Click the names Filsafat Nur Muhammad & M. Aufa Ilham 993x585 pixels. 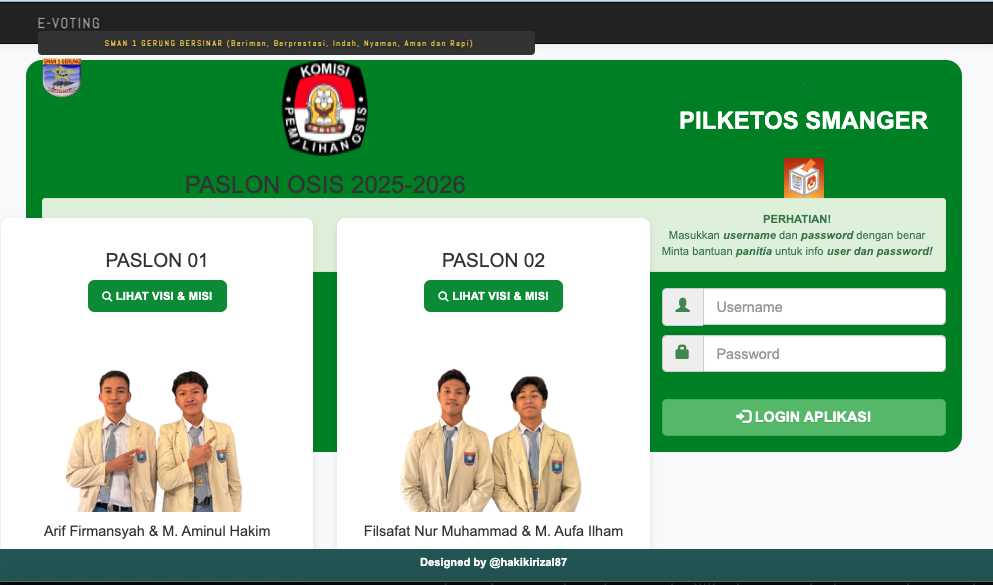(x=493, y=531)
